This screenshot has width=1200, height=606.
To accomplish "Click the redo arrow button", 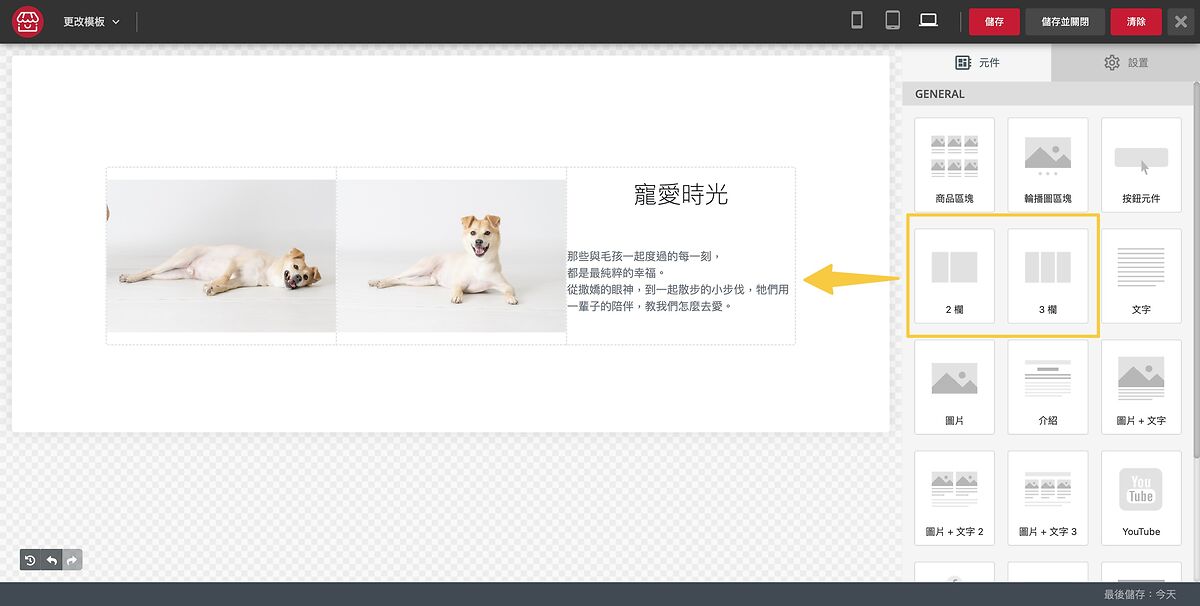I will pyautogui.click(x=72, y=560).
